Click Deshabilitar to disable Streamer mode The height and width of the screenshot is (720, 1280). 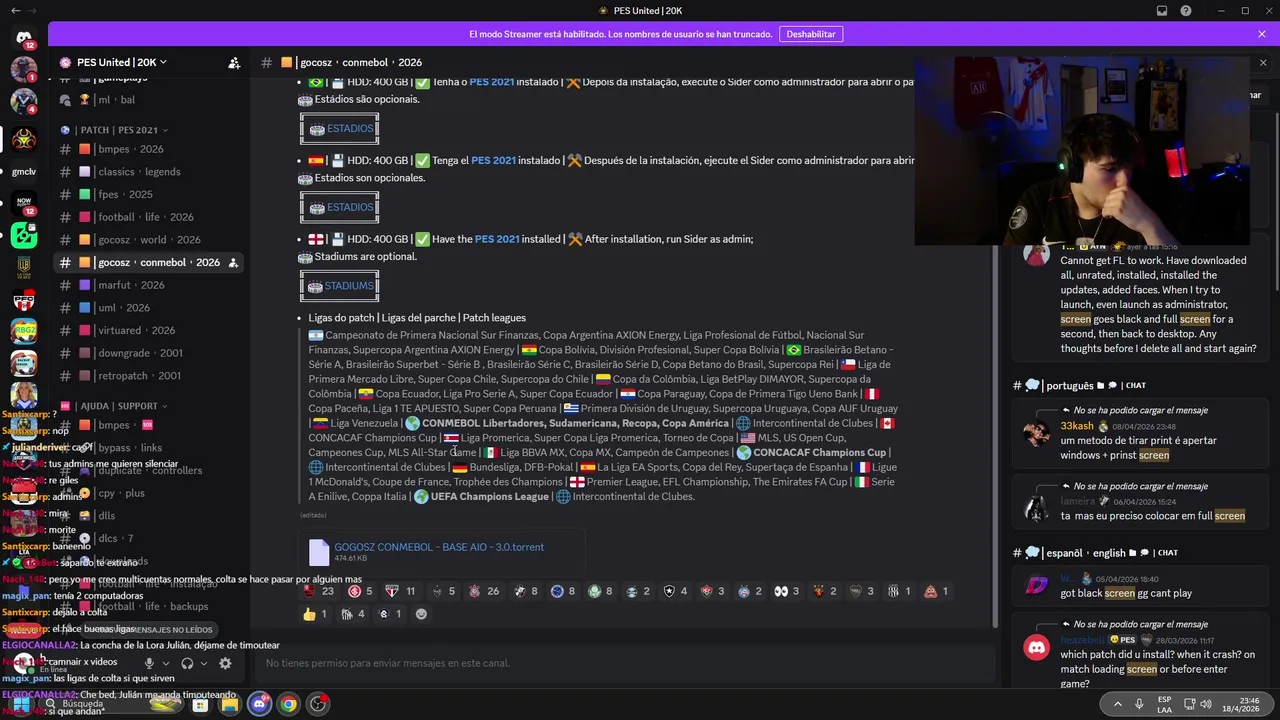click(811, 34)
